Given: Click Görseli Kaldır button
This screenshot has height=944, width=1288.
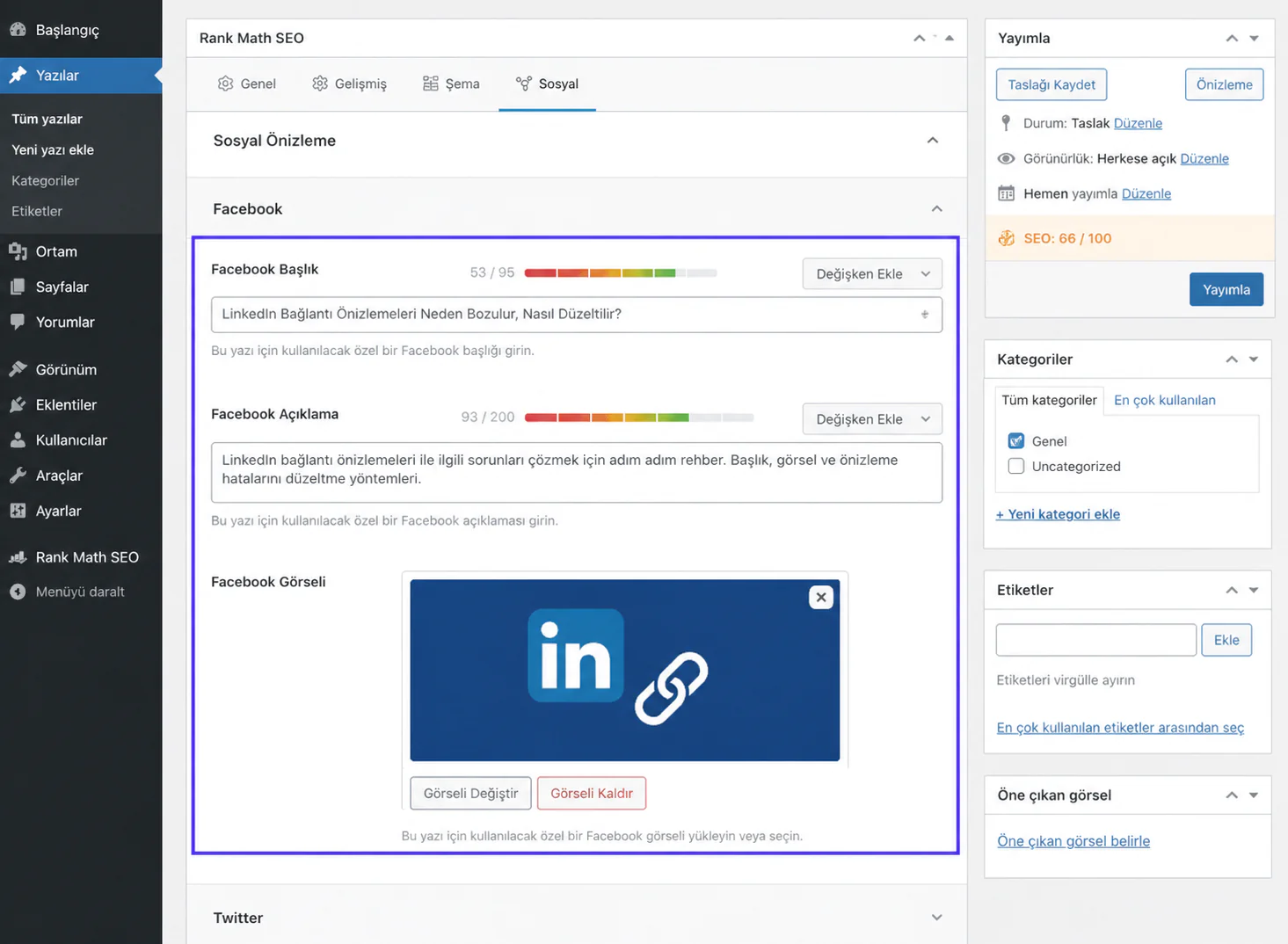Looking at the screenshot, I should [x=592, y=793].
